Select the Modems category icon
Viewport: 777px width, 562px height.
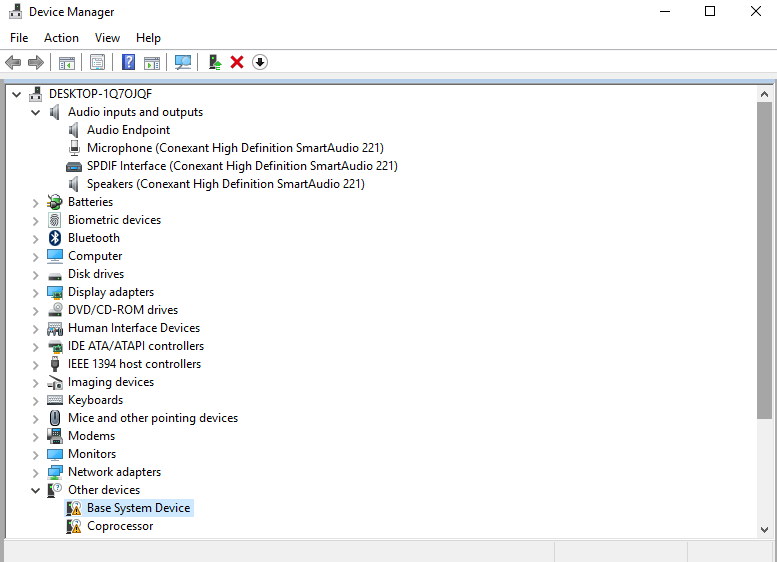55,436
